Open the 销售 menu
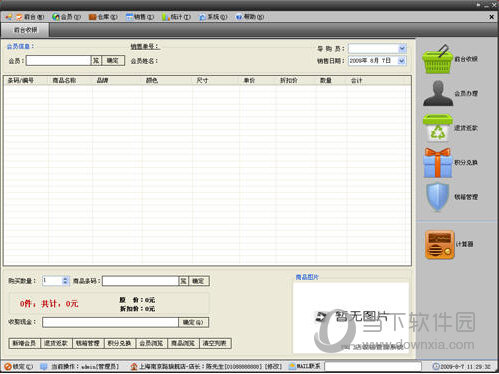499x374 pixels. pyautogui.click(x=140, y=17)
